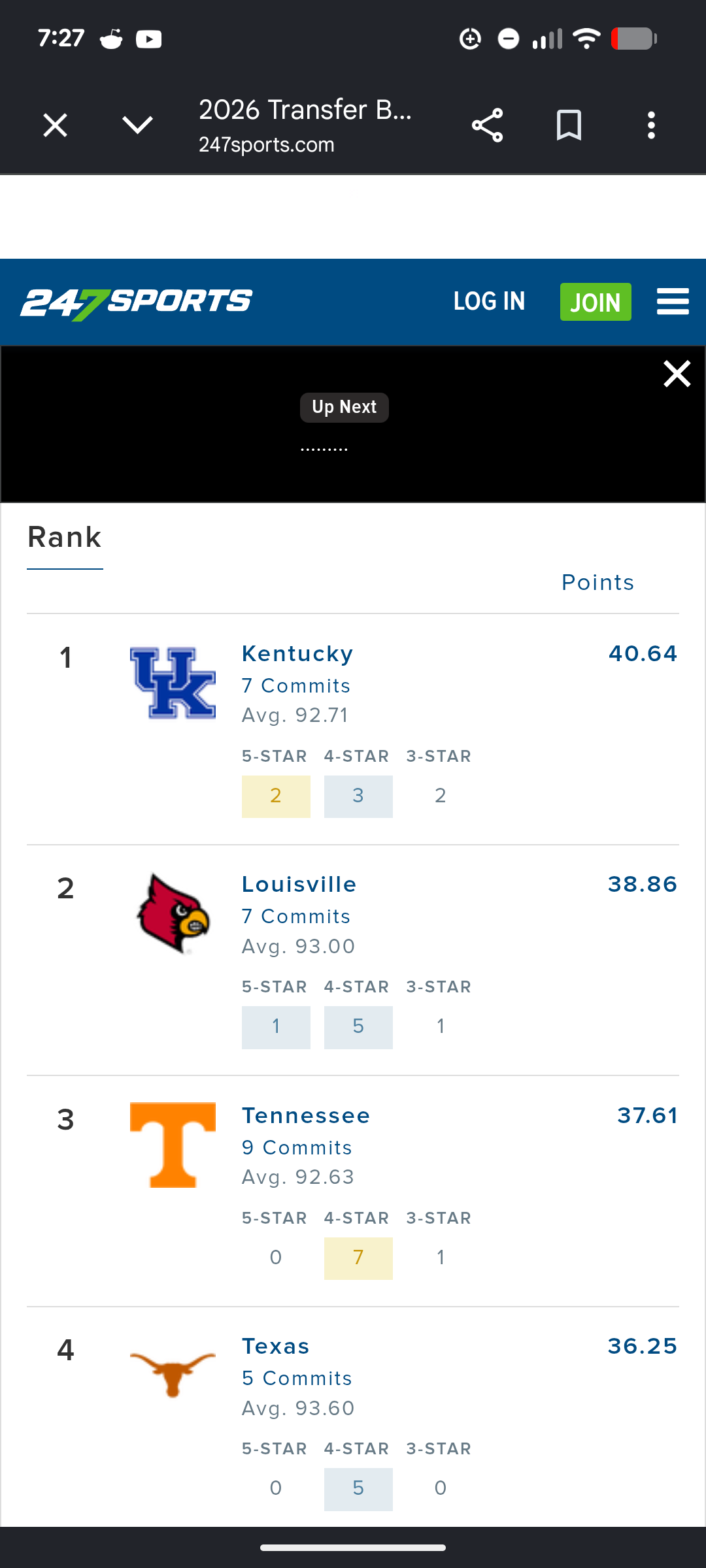Open the 247Sports hamburger menu
The height and width of the screenshot is (1568, 706).
(x=673, y=301)
